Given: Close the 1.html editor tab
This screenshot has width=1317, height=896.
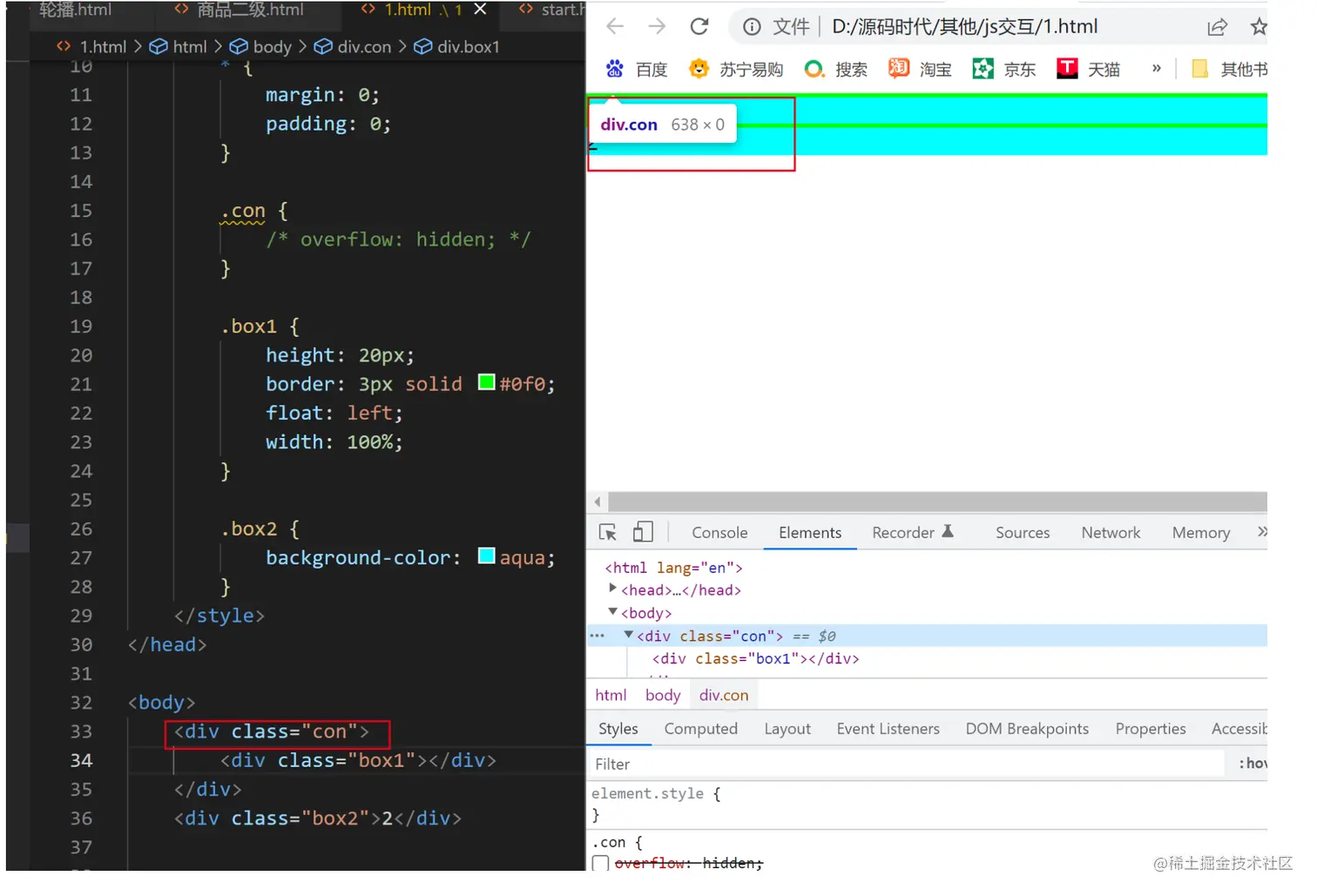Looking at the screenshot, I should 480,10.
